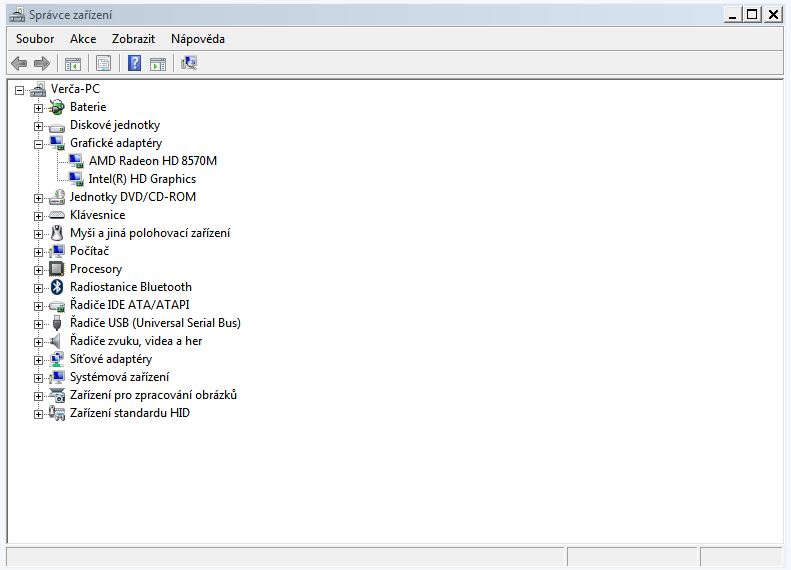Expand the Řadiče zvuku, videa a her node

click(38, 342)
